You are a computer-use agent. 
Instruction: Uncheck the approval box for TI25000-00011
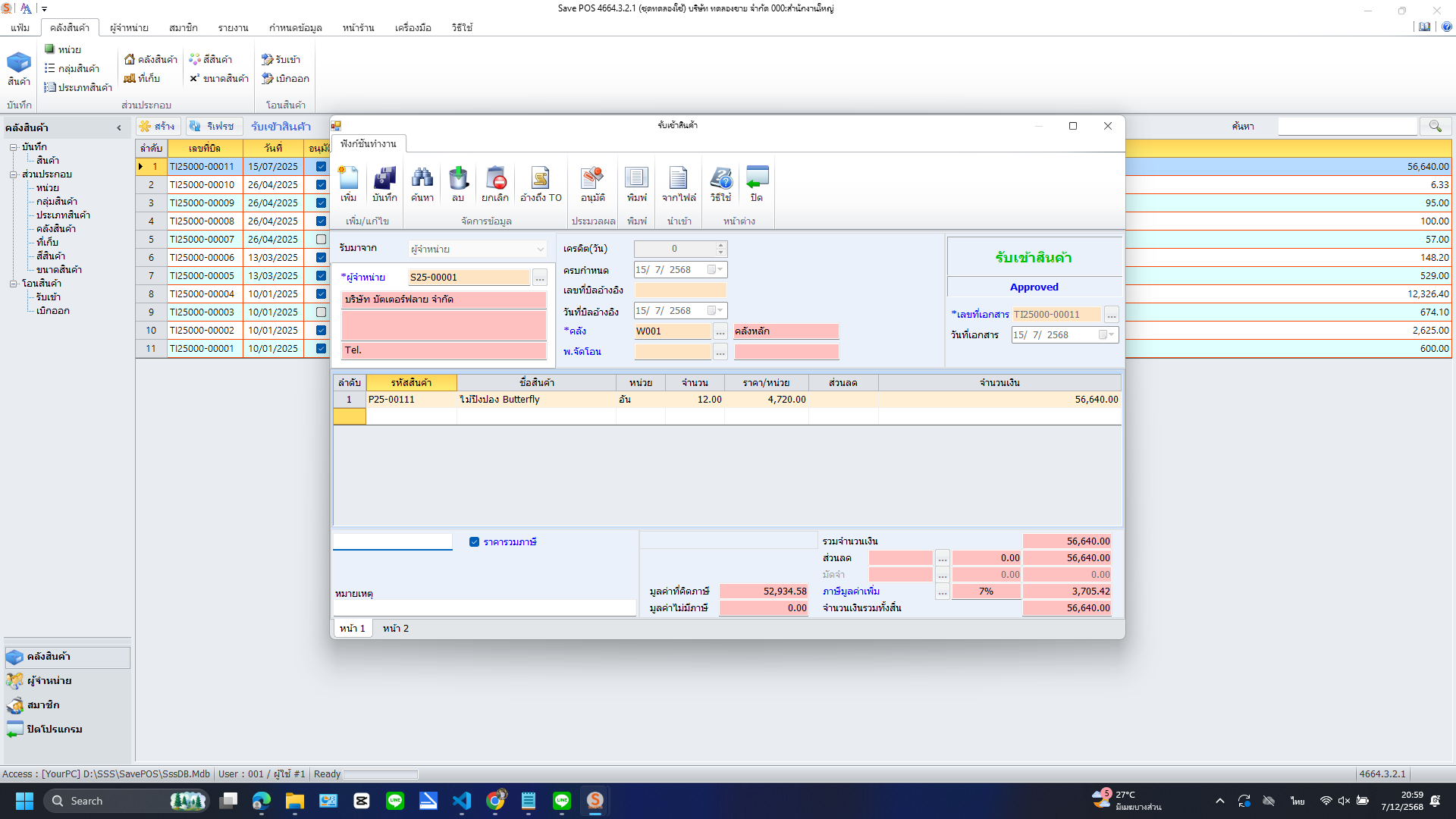319,166
